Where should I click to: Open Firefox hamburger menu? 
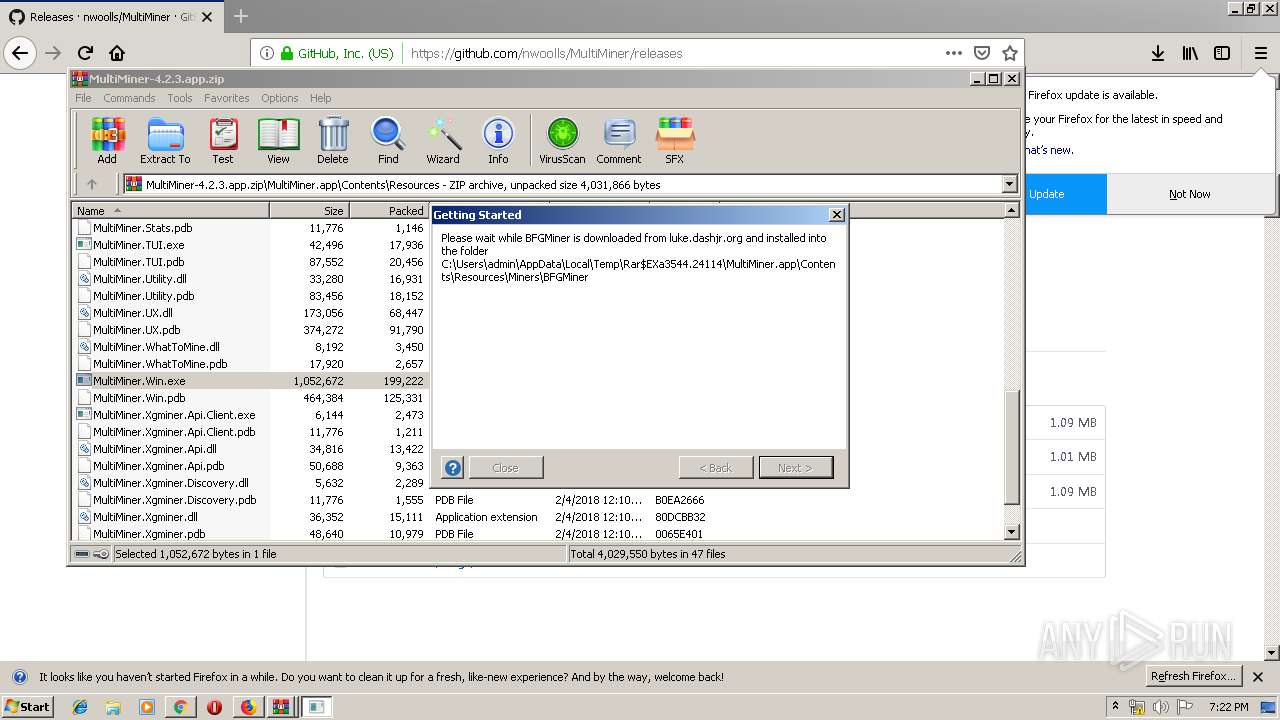[x=1261, y=53]
